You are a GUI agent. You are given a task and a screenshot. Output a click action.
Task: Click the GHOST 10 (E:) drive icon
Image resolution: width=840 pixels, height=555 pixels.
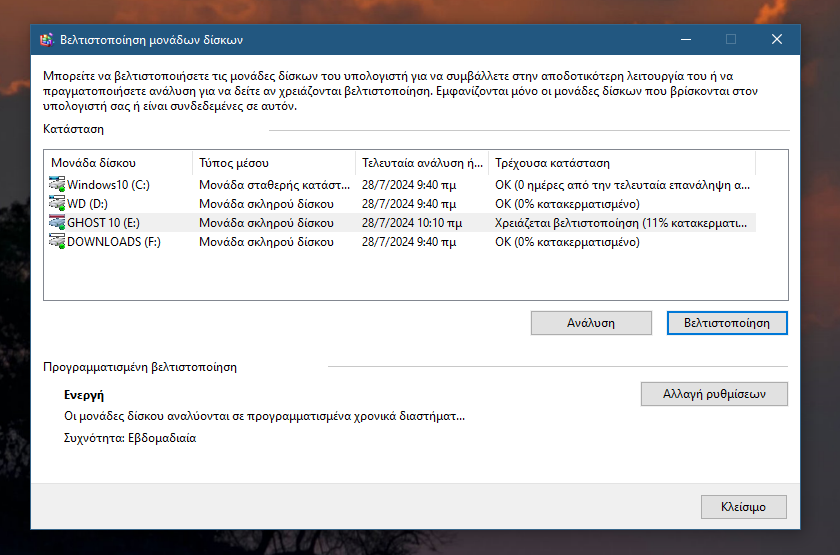[x=57, y=222]
